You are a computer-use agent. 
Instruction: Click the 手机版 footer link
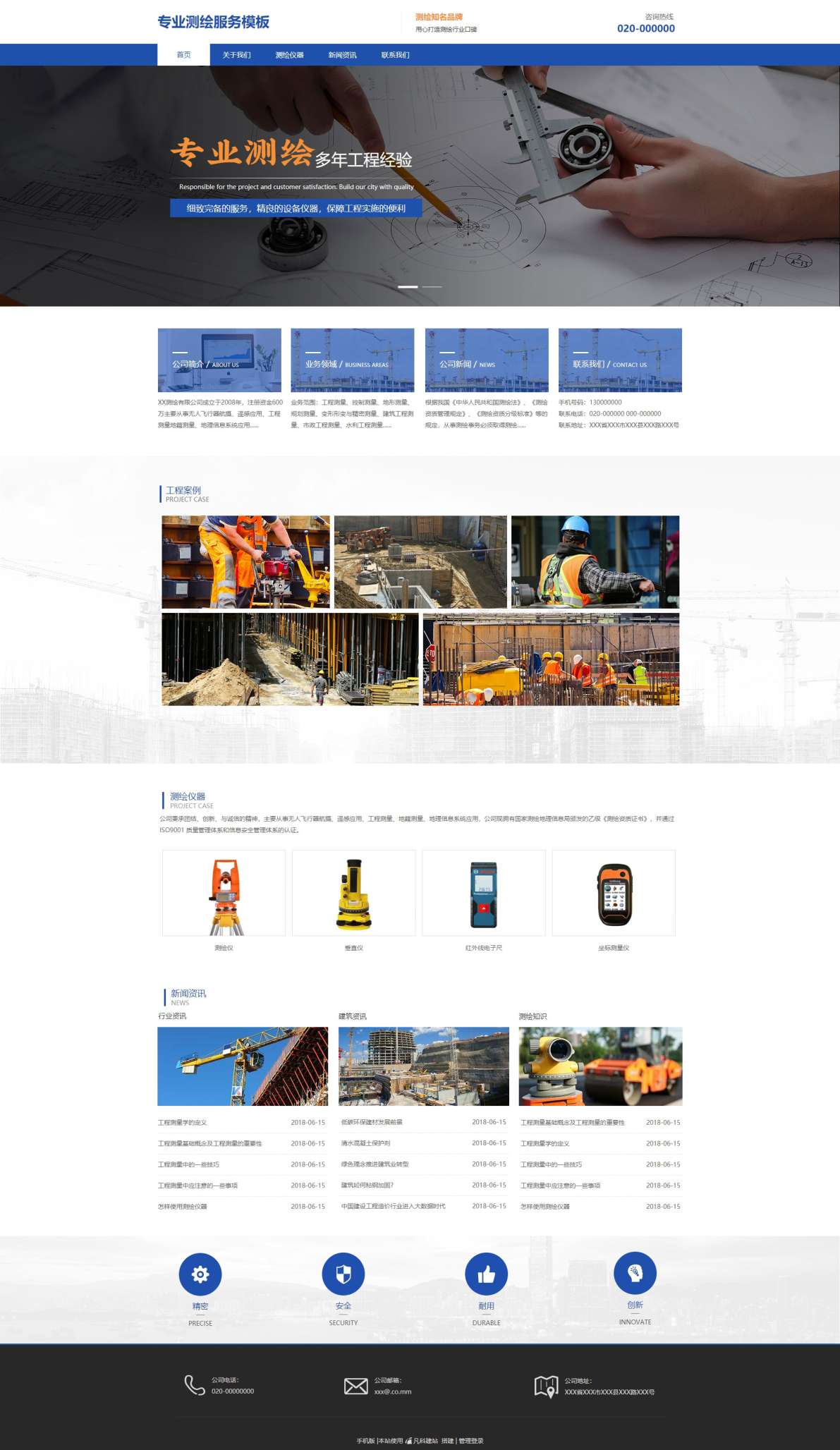[x=365, y=1441]
